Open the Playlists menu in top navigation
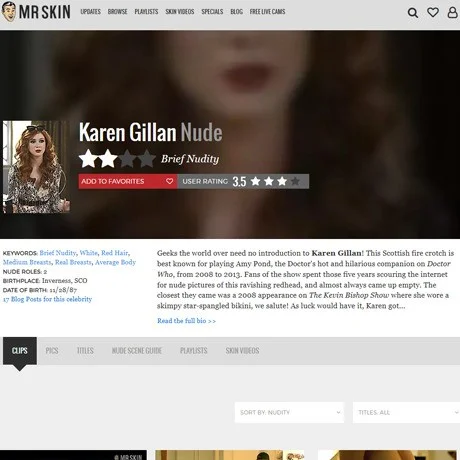The image size is (460, 460). 146,12
